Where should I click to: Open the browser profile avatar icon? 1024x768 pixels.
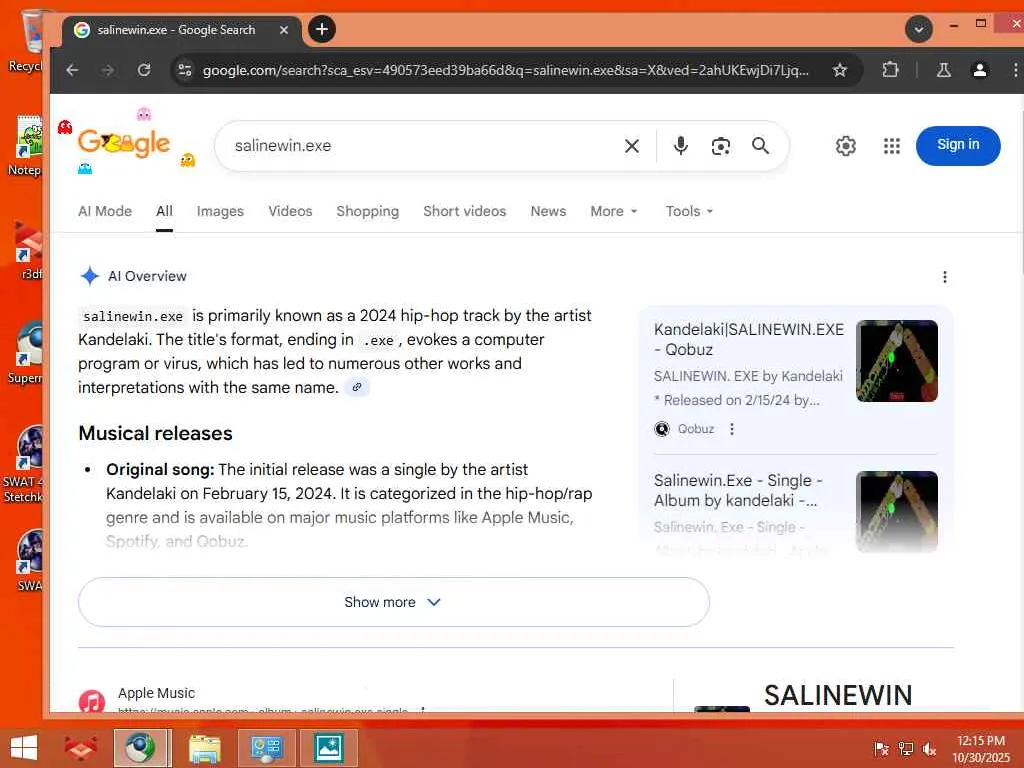980,70
